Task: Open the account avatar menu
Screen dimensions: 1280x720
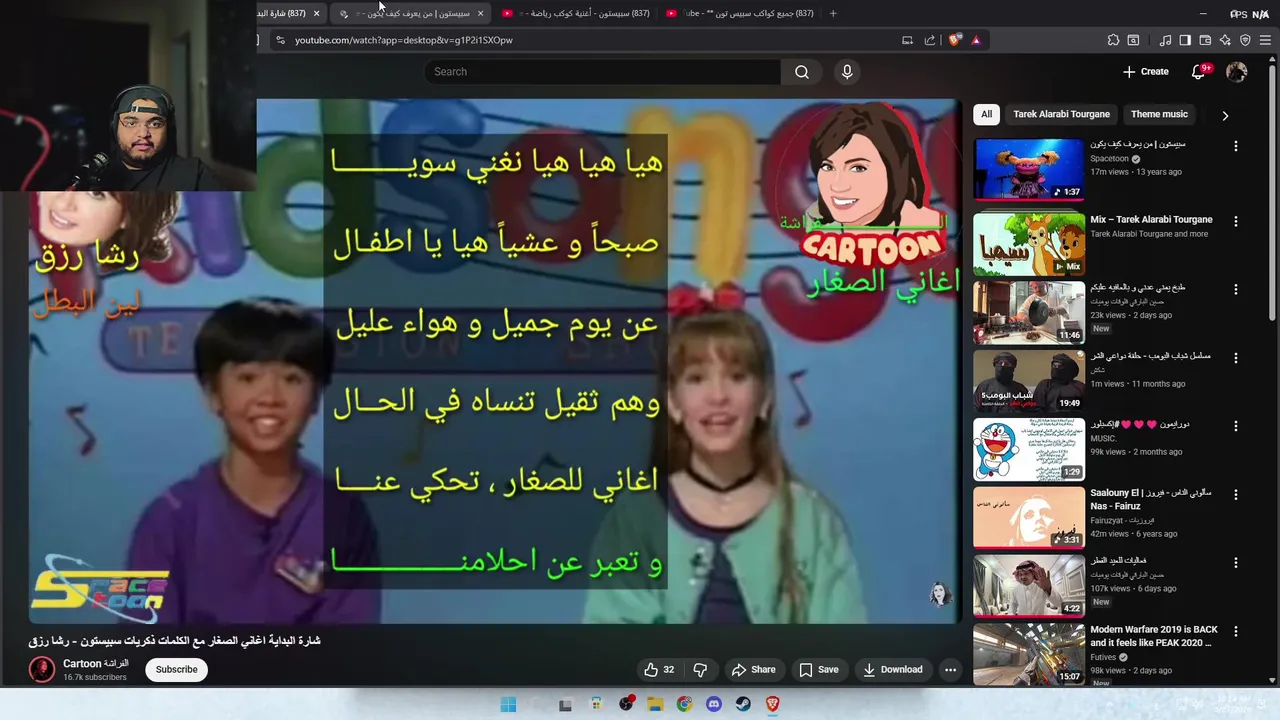Action: tap(1237, 72)
